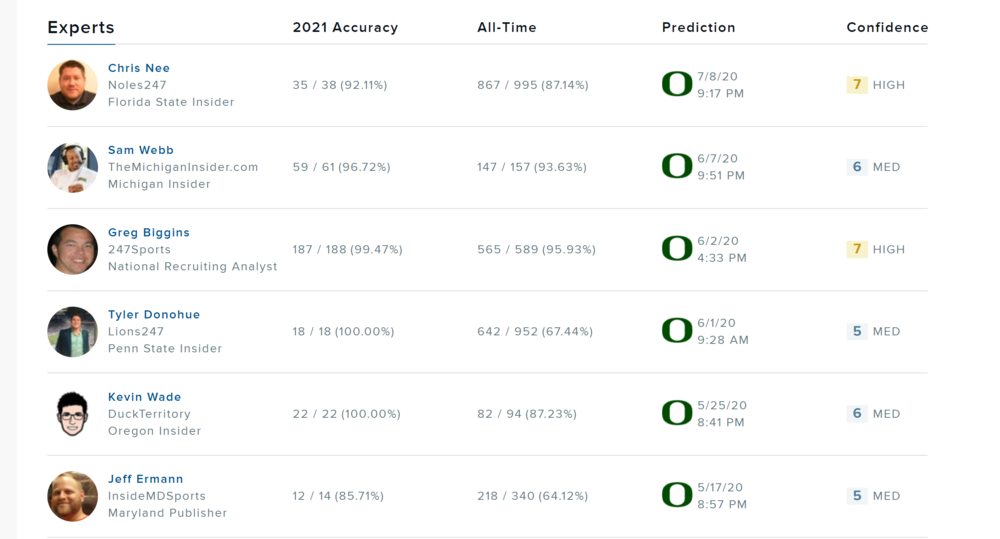Screen dimensions: 1000x539
Task: Click Chris Nee's profile photo
Action: coord(73,85)
